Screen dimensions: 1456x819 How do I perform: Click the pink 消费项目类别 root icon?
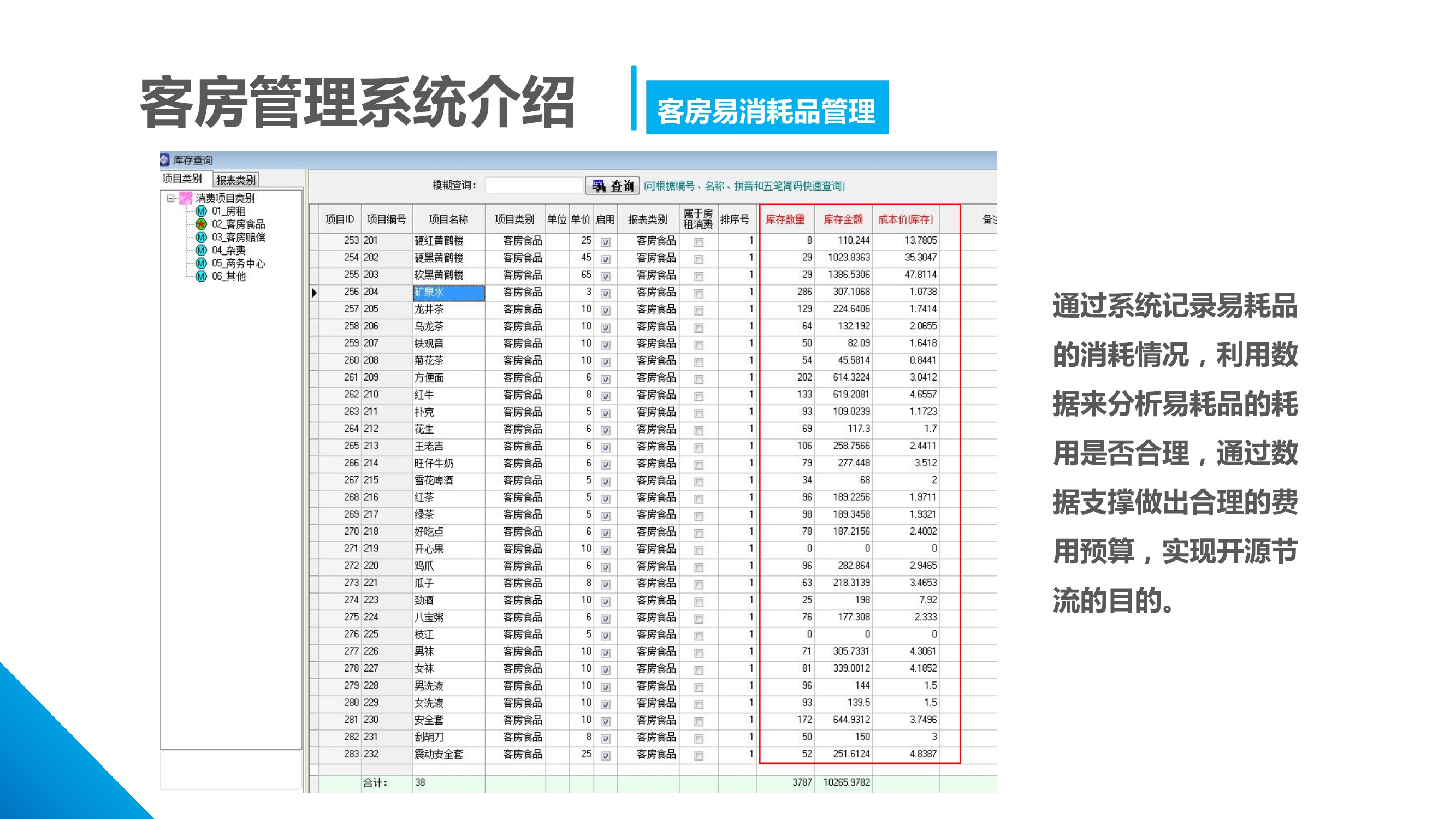(185, 198)
